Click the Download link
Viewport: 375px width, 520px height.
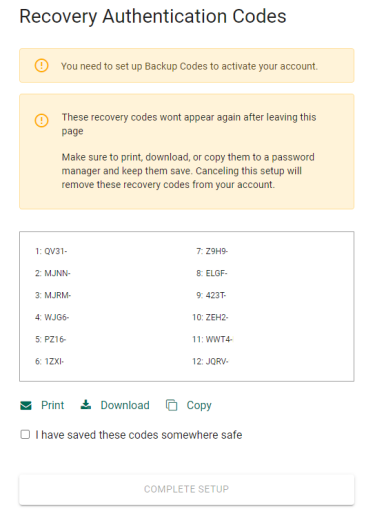coord(125,405)
